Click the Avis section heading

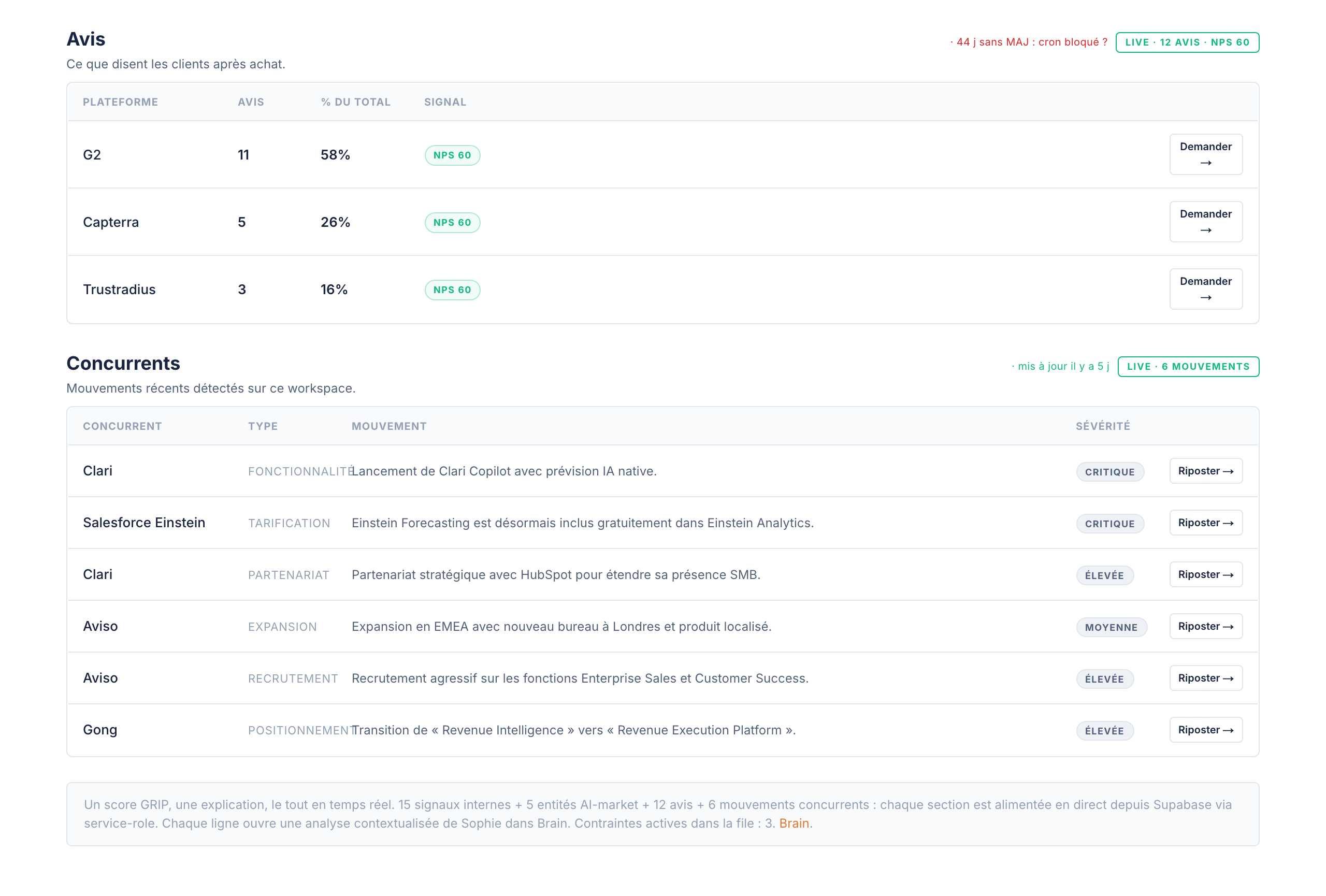pyautogui.click(x=85, y=39)
